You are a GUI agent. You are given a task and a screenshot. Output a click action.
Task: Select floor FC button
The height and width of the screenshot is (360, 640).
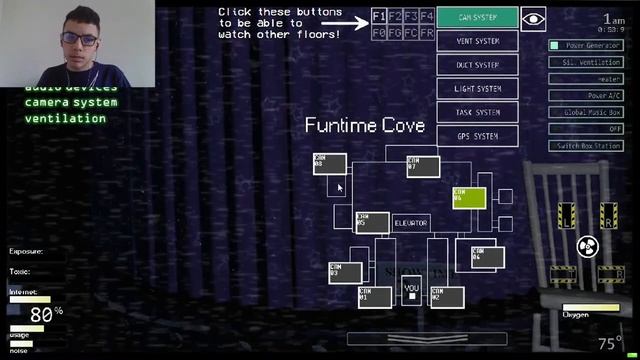pos(411,33)
